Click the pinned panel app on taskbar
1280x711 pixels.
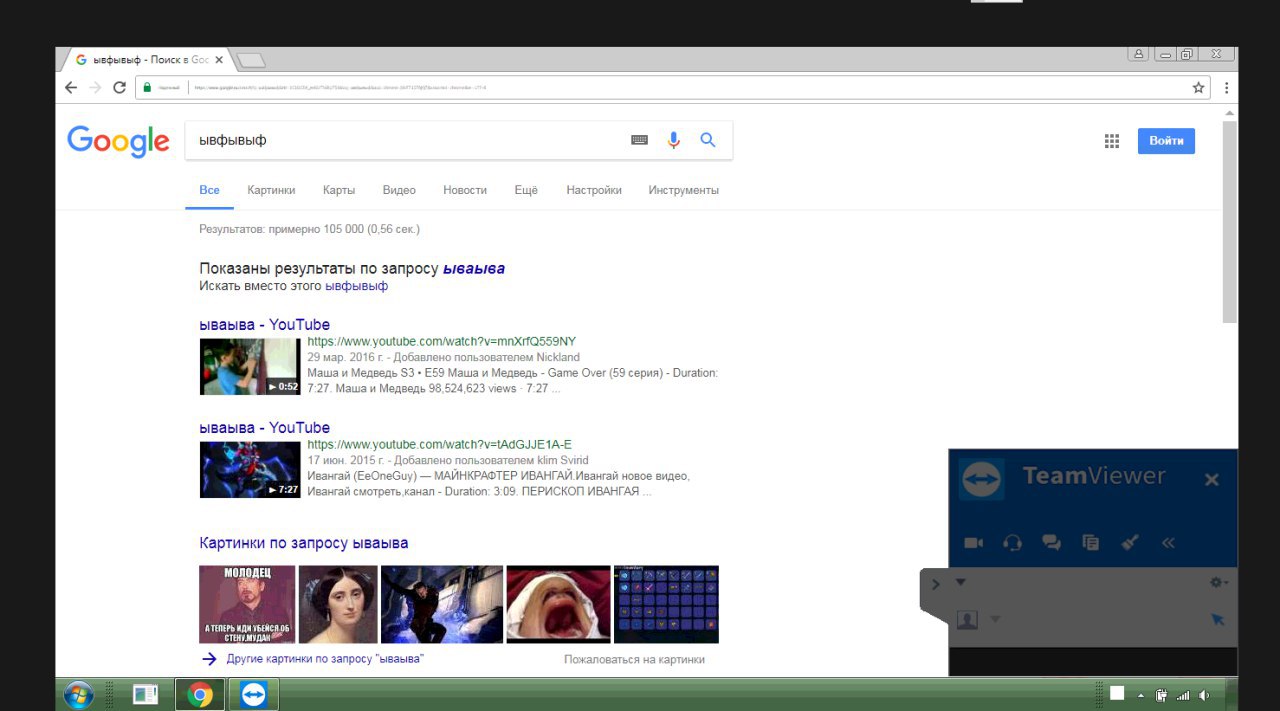click(146, 694)
